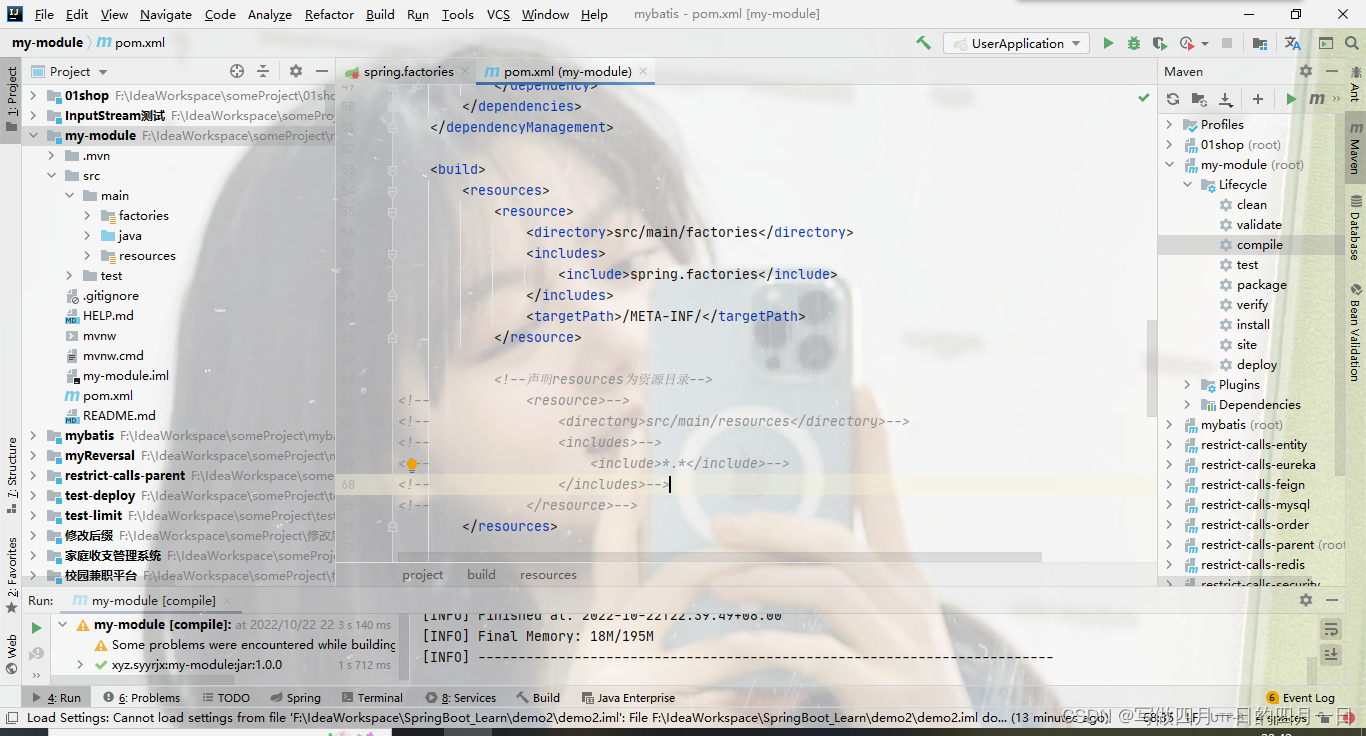Open Project panel settings gear
This screenshot has width=1366, height=736.
tap(296, 71)
